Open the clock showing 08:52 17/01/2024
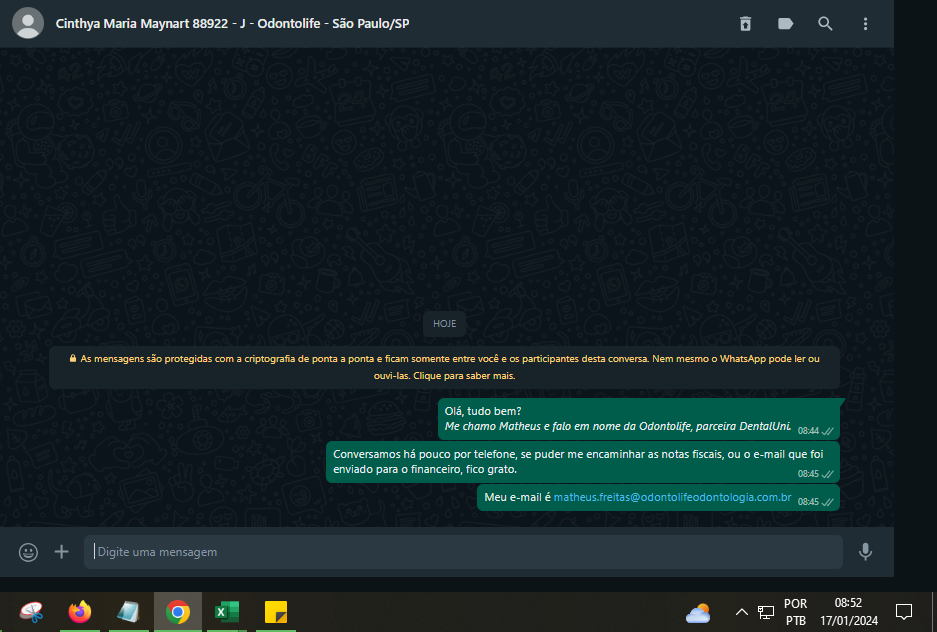 point(849,612)
